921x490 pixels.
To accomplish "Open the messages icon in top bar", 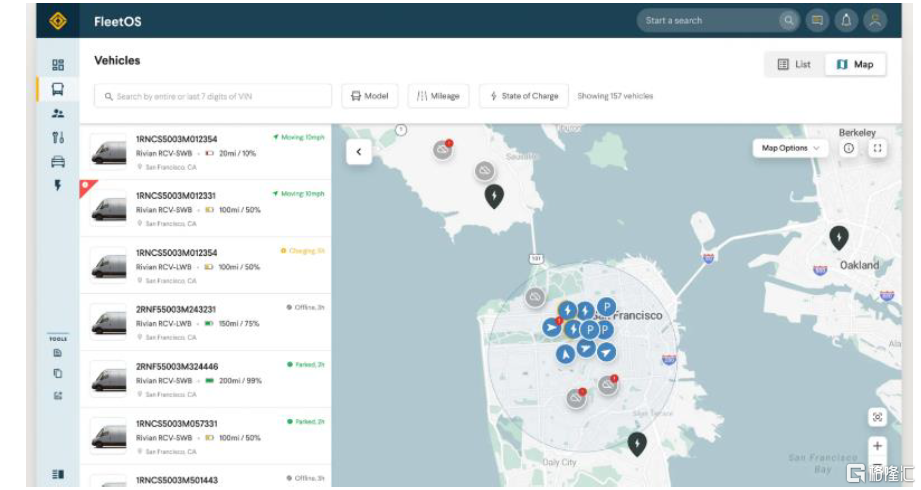I will pyautogui.click(x=817, y=20).
